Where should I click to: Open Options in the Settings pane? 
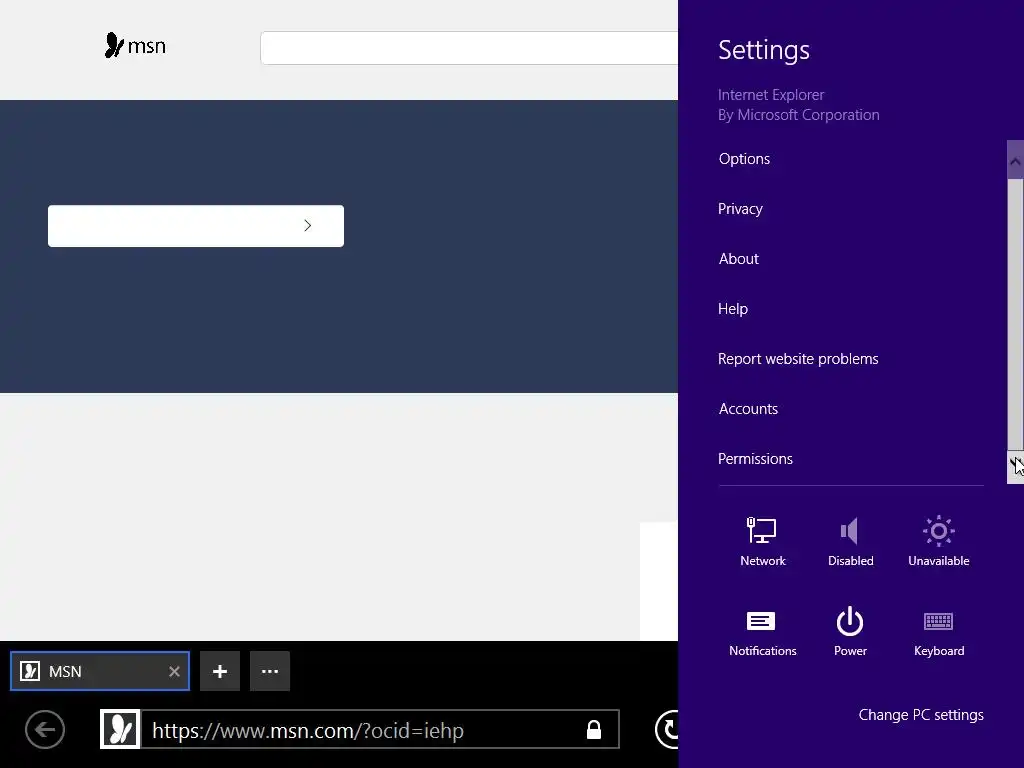(x=744, y=159)
